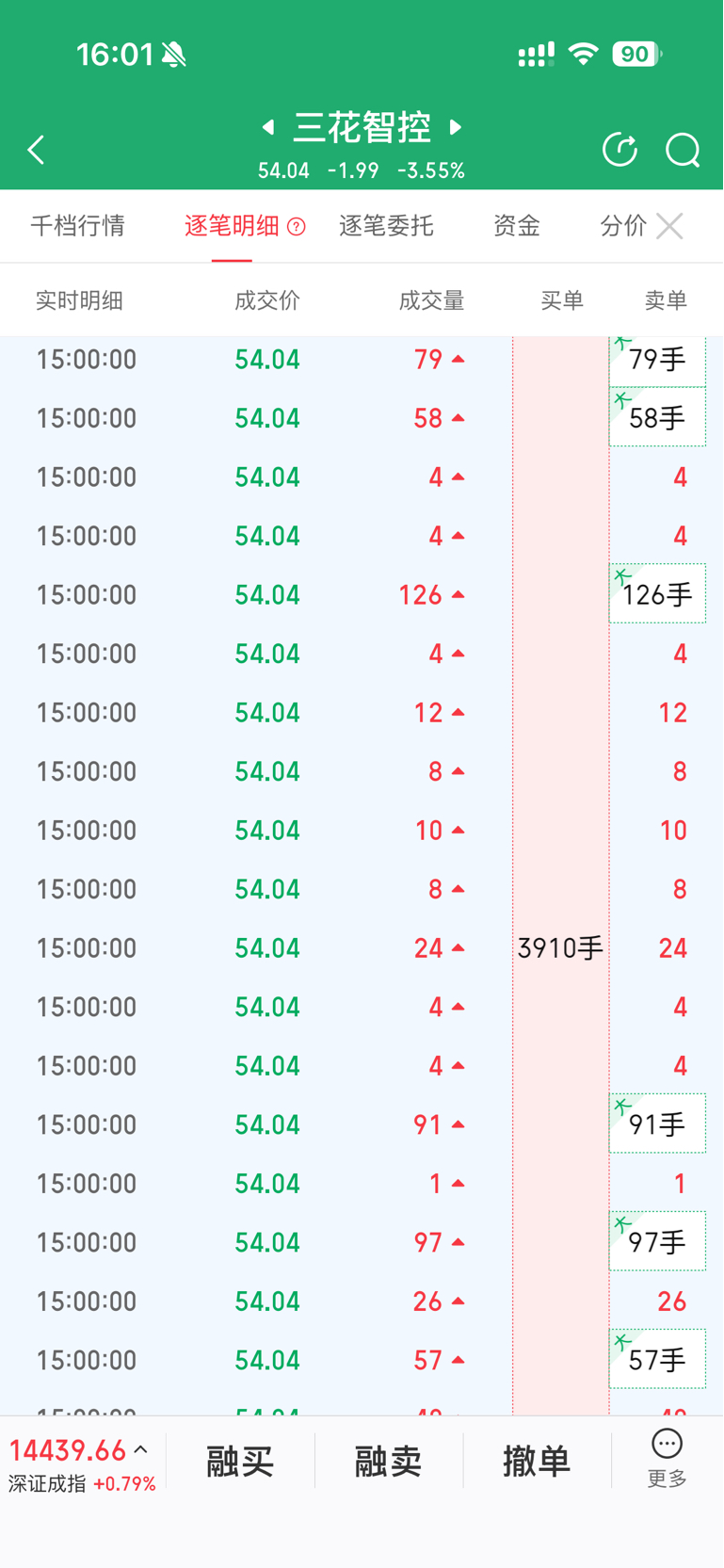The image size is (724, 1568).
Task: Switch to previous stock with left triangle
Action: pos(268,127)
